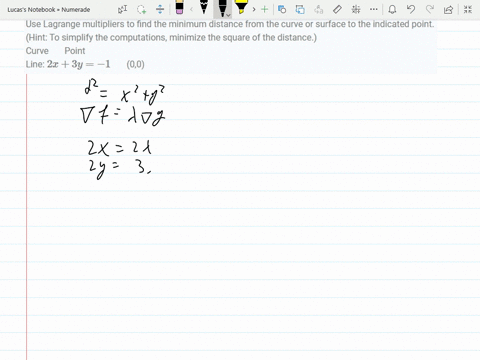Select the type/select objects tool

[x=122, y=9]
